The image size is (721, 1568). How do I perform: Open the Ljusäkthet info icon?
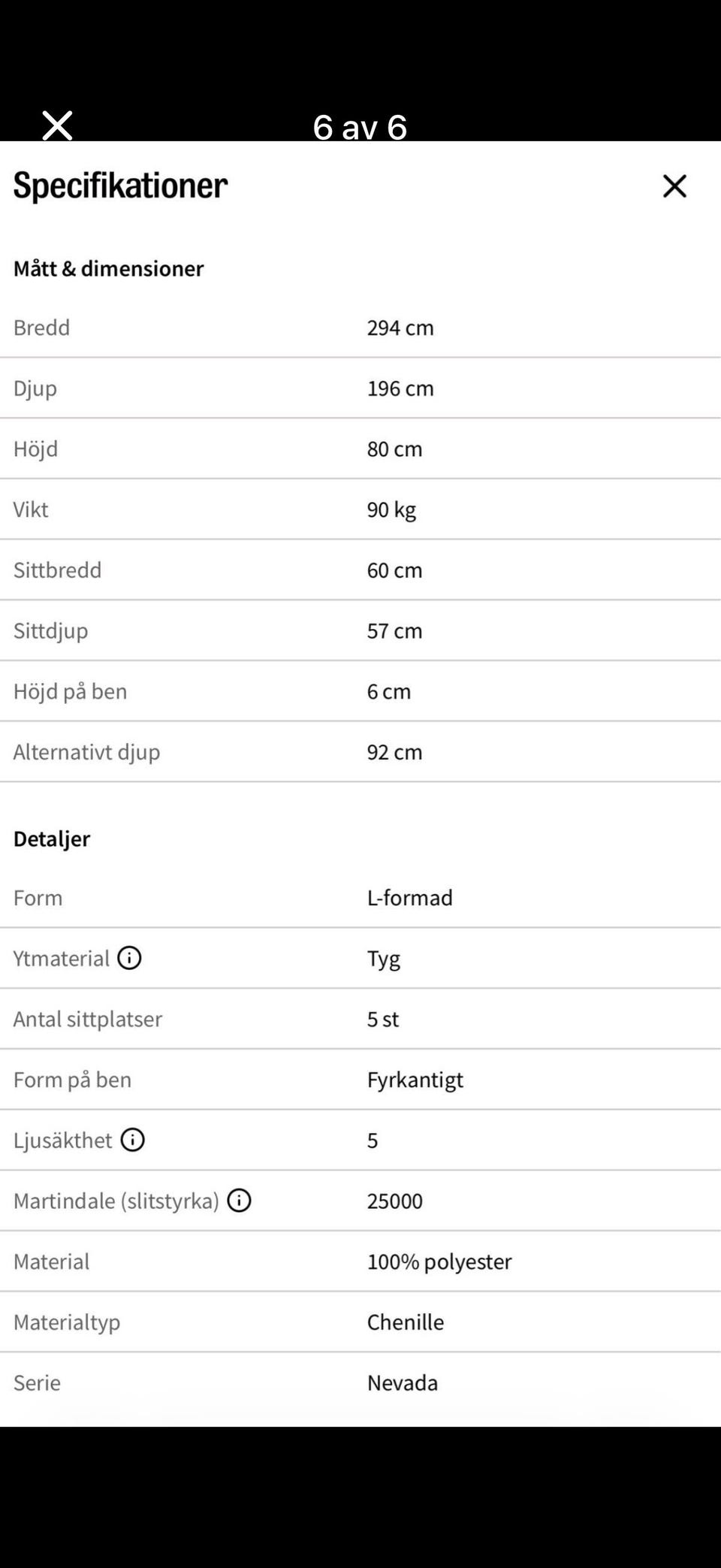point(133,1140)
